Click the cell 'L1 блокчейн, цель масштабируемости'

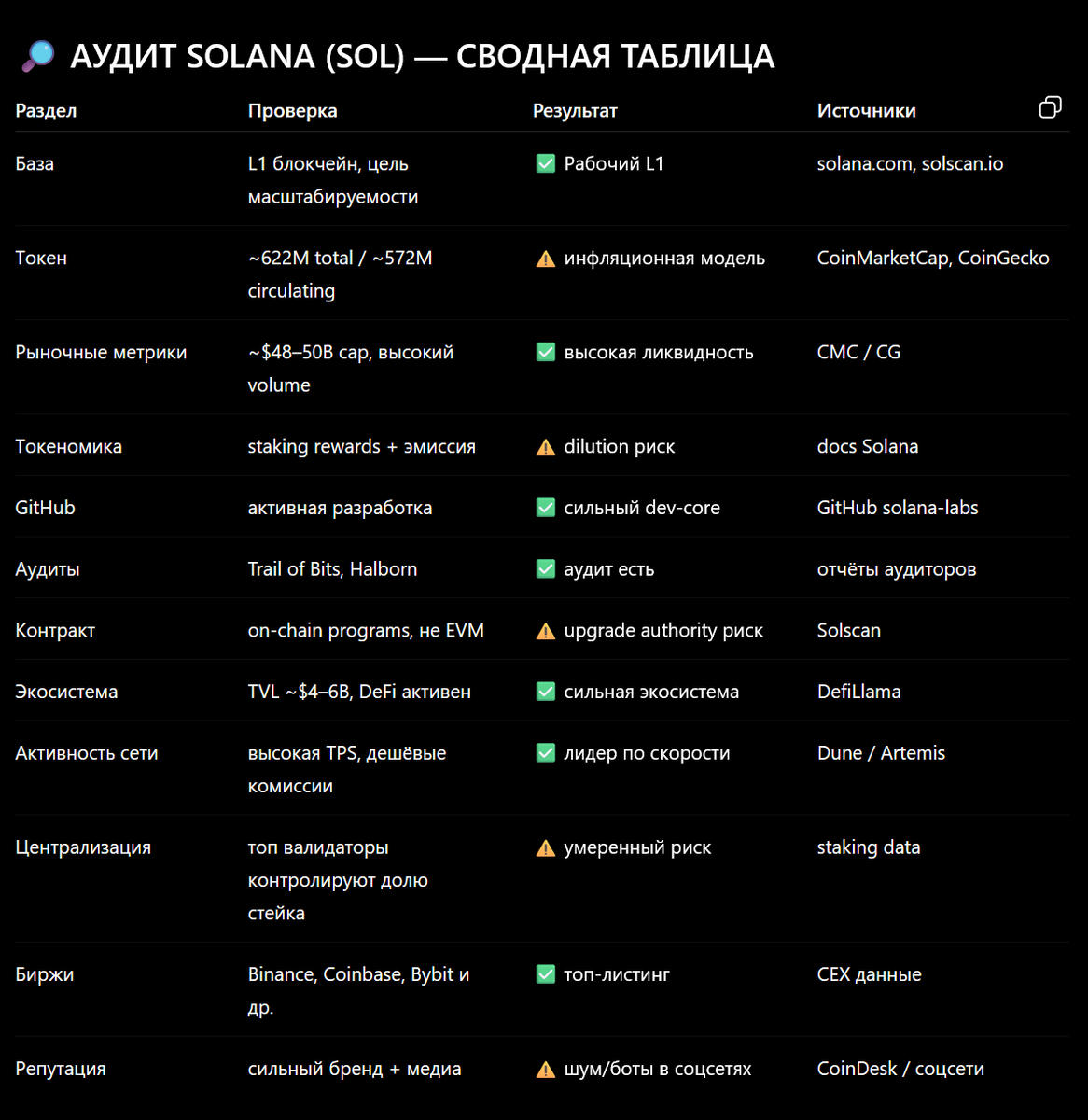(333, 180)
